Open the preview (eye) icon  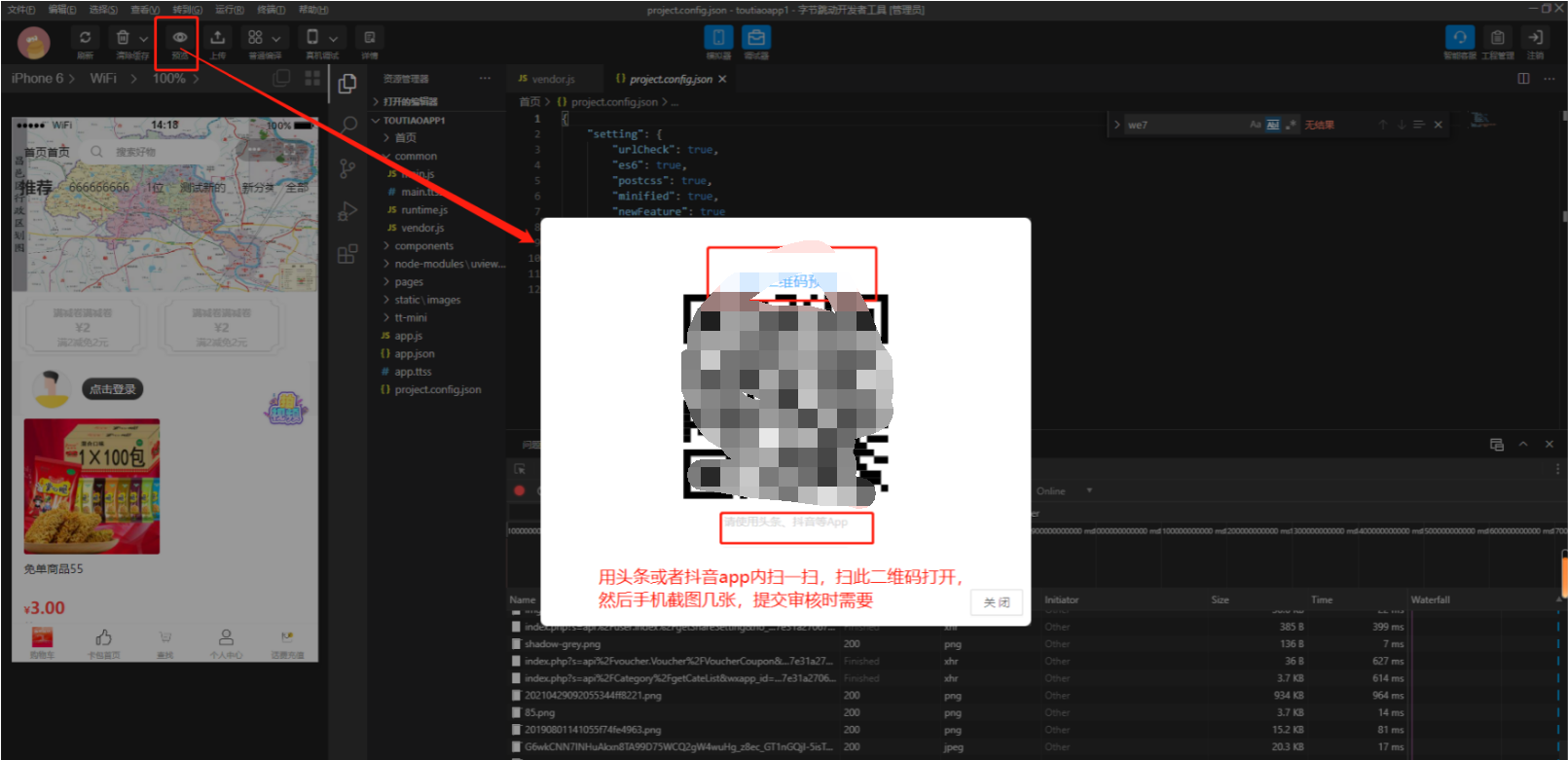(x=180, y=37)
